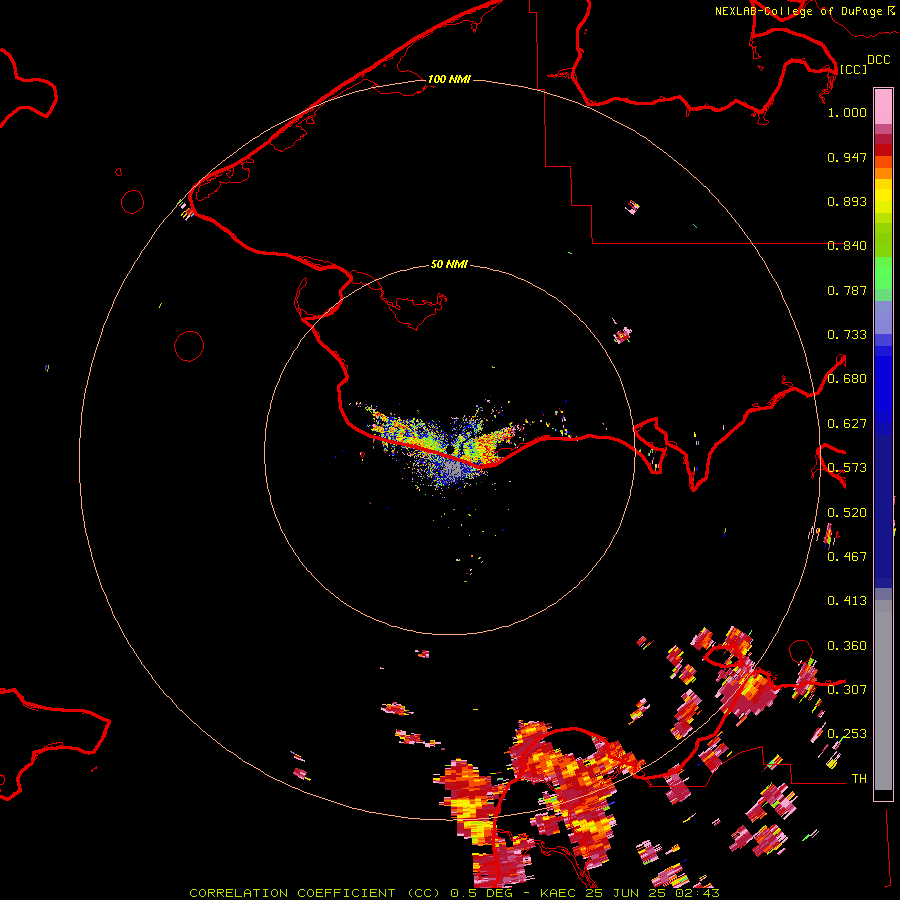Pick the light pink segment of the color bar
Viewport: 900px width, 900px height.
pos(883,107)
